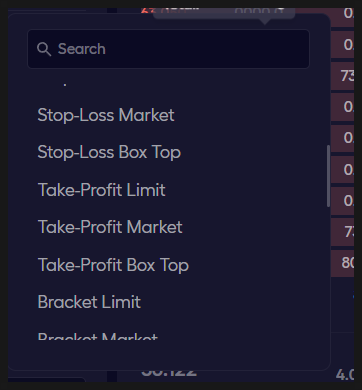Click the order book row beside Stop-Loss Market
This screenshot has width=362, height=390.
click(343, 107)
